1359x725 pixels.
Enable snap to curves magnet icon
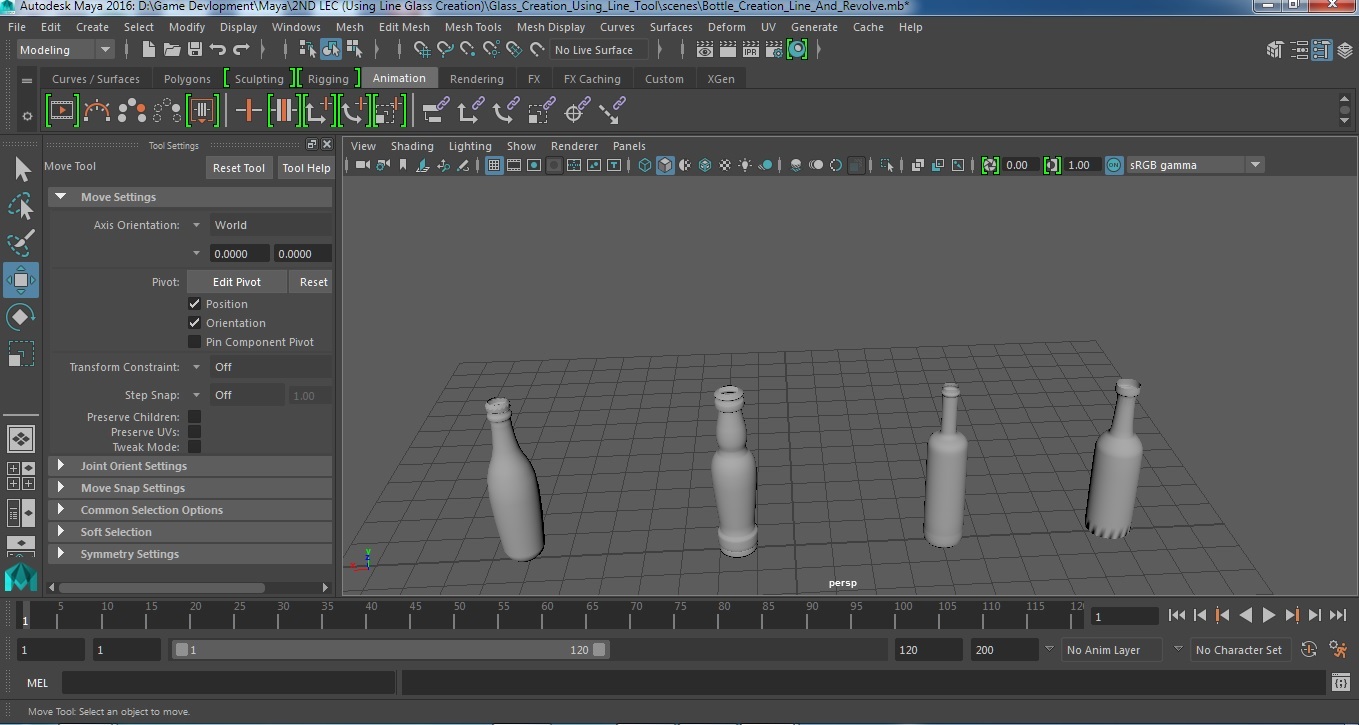point(445,49)
